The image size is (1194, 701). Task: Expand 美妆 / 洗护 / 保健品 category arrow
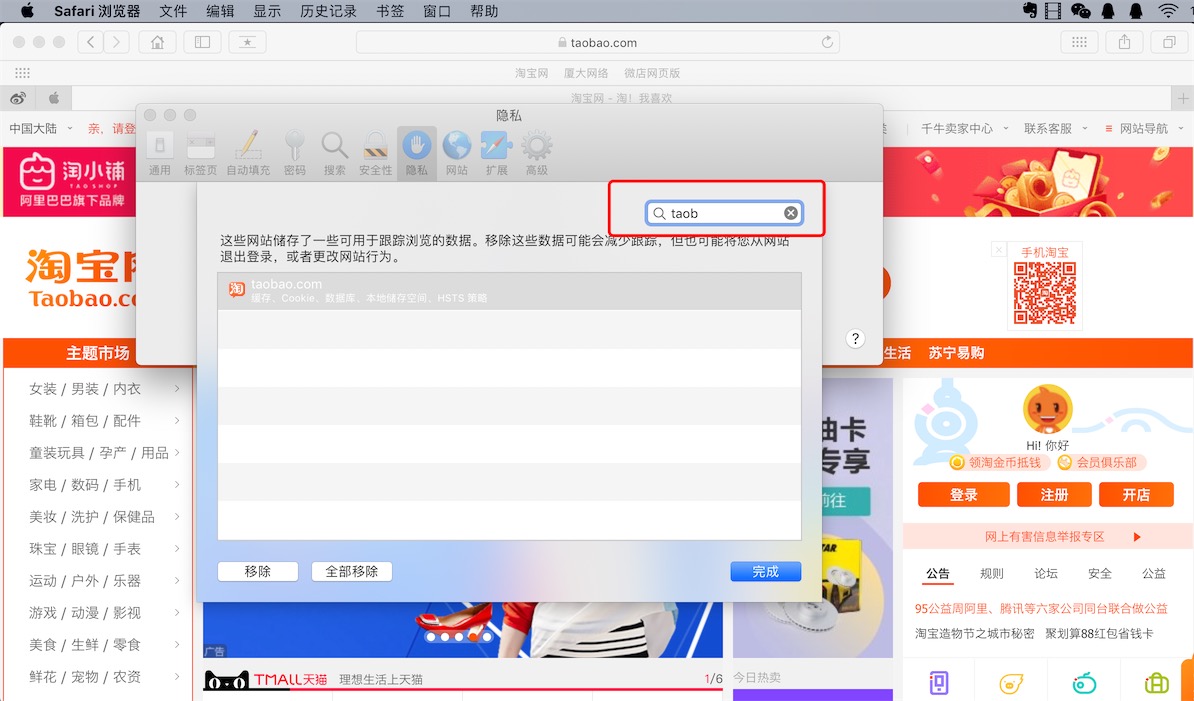(x=177, y=517)
